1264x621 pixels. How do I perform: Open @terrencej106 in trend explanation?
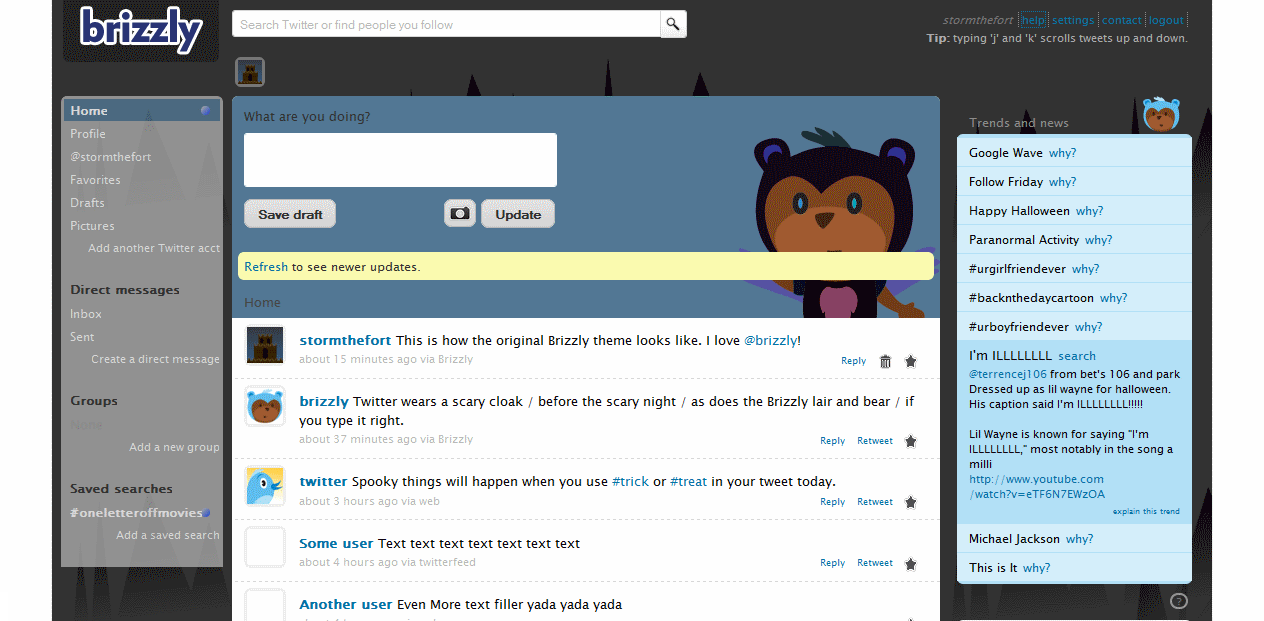click(1008, 374)
